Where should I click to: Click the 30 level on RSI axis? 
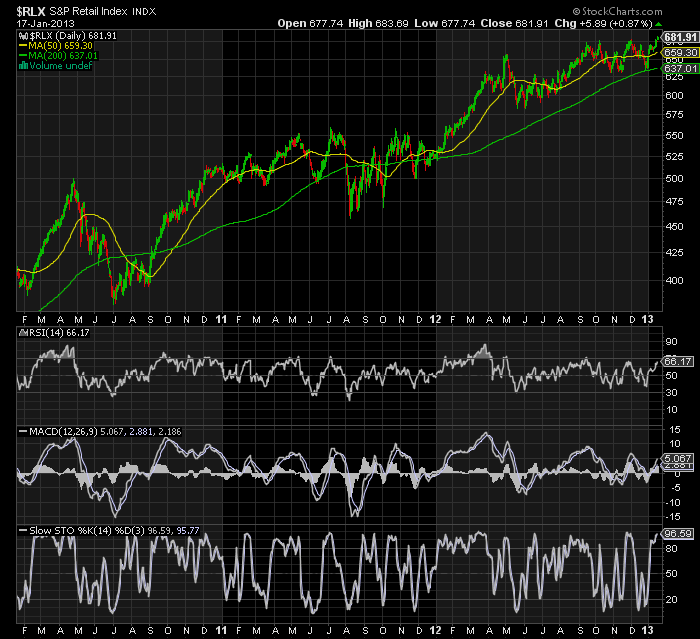tap(671, 393)
